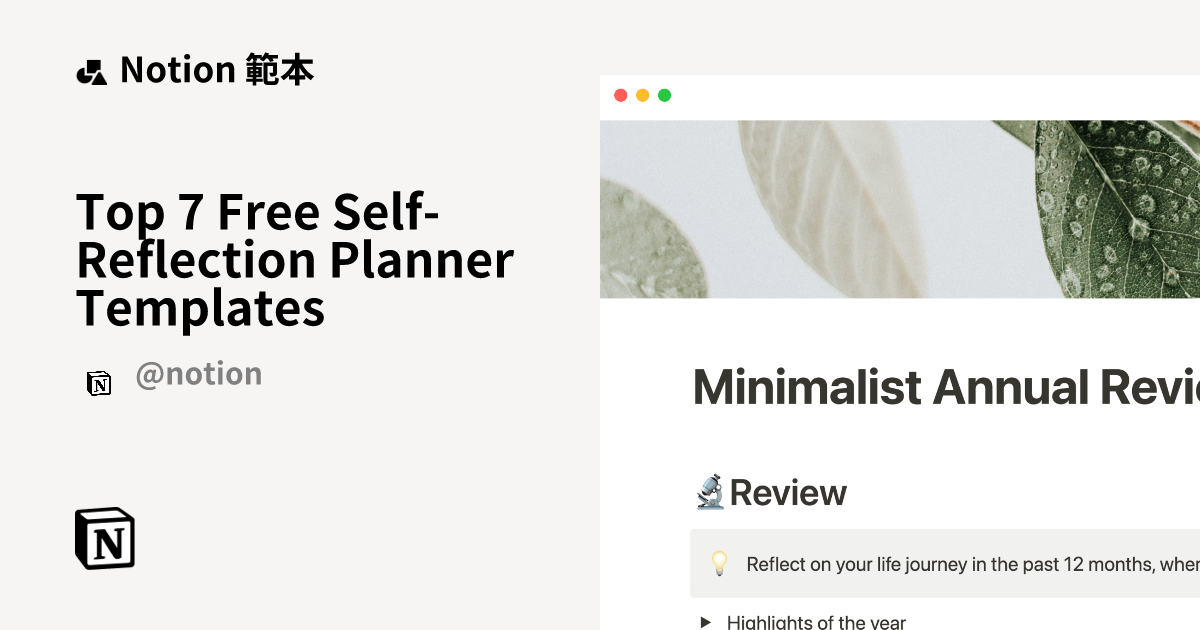Click the disclosure triangle before Highlights

click(706, 622)
